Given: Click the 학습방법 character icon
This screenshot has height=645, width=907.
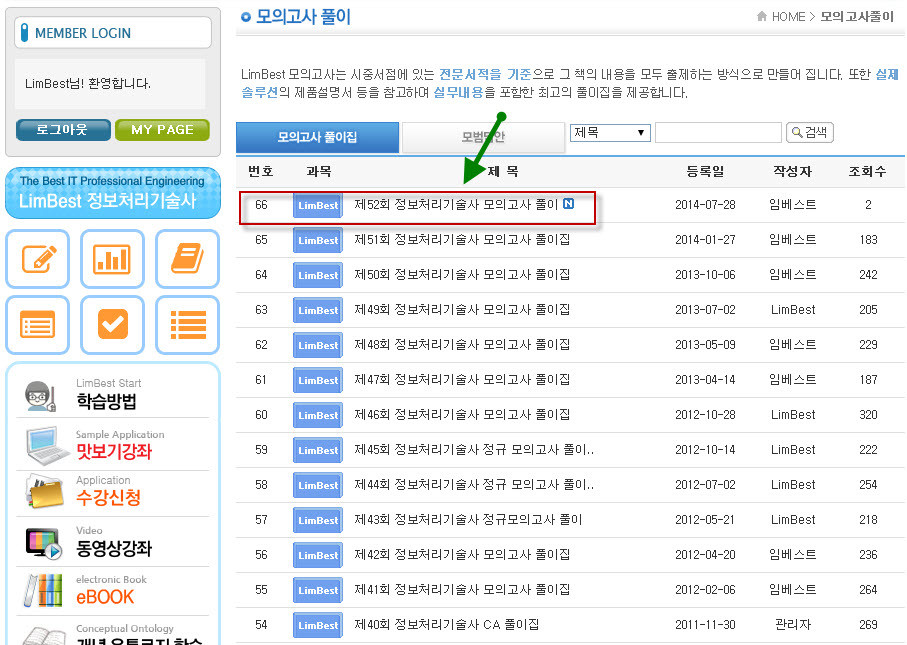Looking at the screenshot, I should (x=40, y=396).
